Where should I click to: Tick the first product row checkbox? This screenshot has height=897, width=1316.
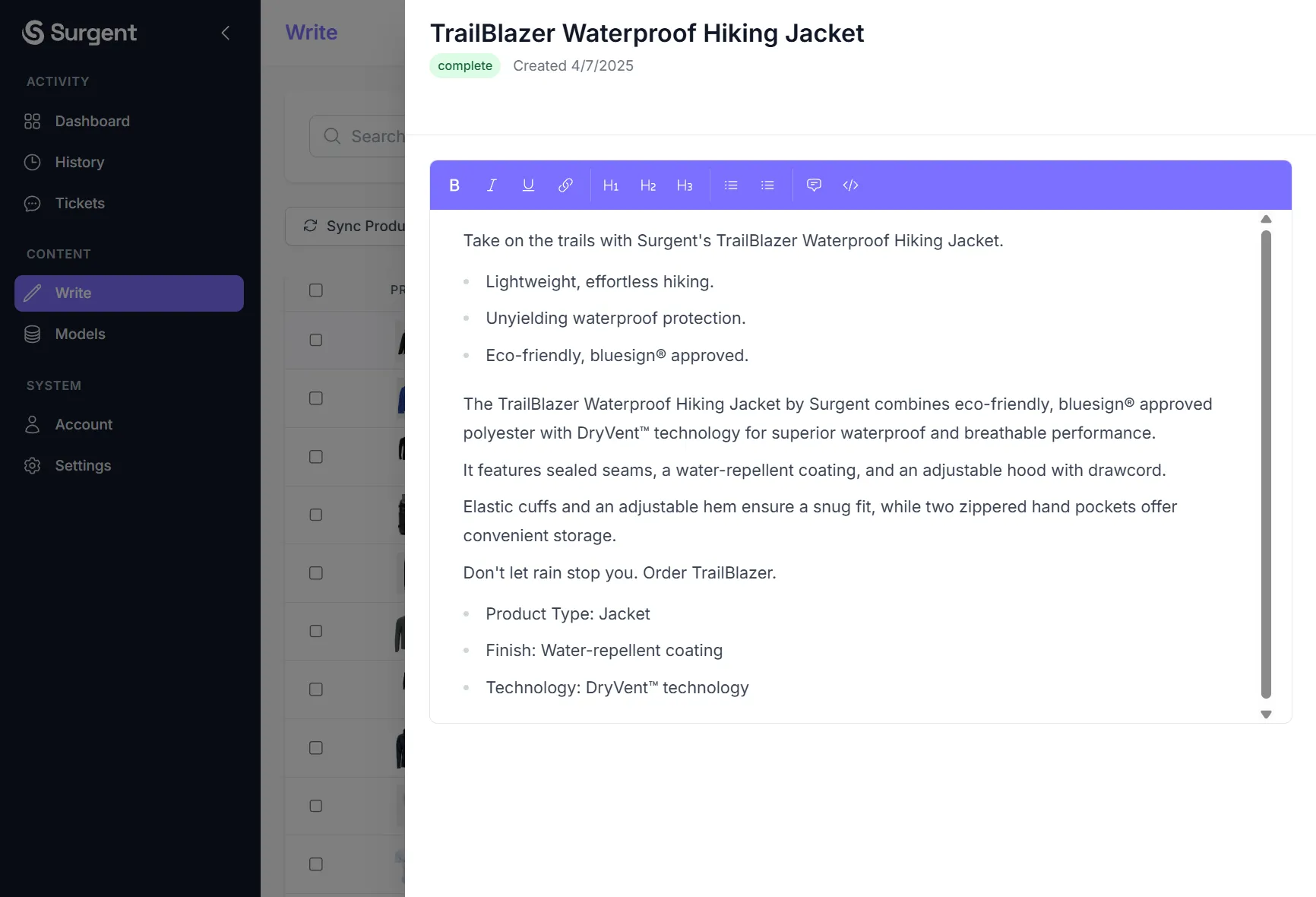[x=316, y=340]
